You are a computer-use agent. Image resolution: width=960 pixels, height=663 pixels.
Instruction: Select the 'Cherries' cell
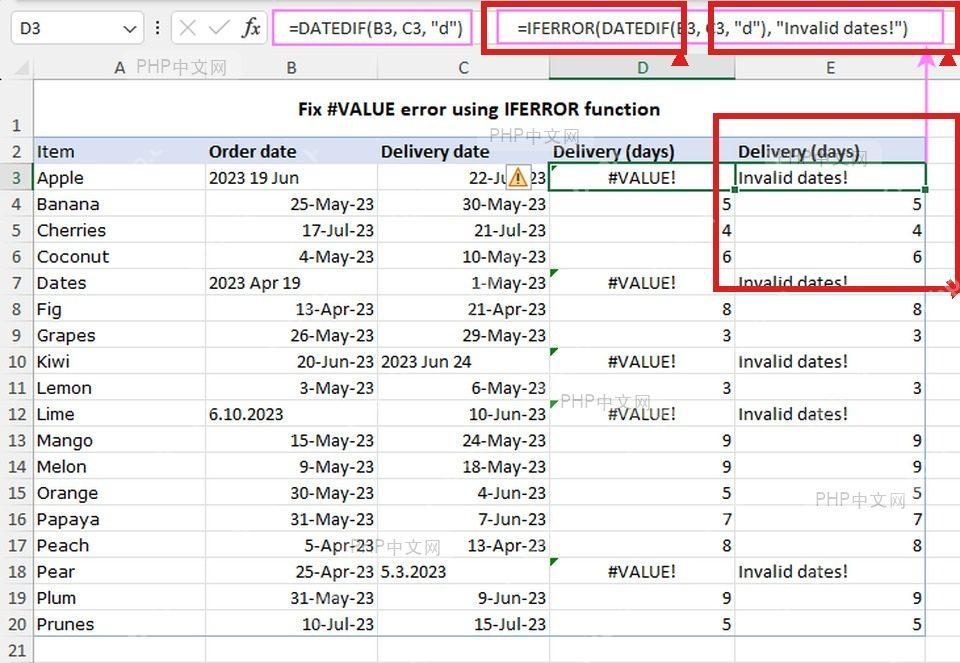pos(119,230)
